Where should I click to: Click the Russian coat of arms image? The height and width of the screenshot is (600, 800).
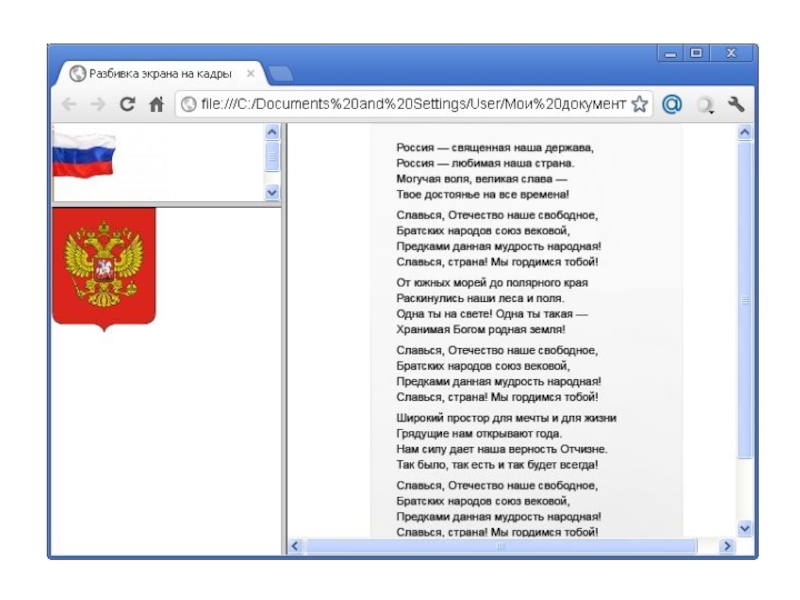click(104, 269)
